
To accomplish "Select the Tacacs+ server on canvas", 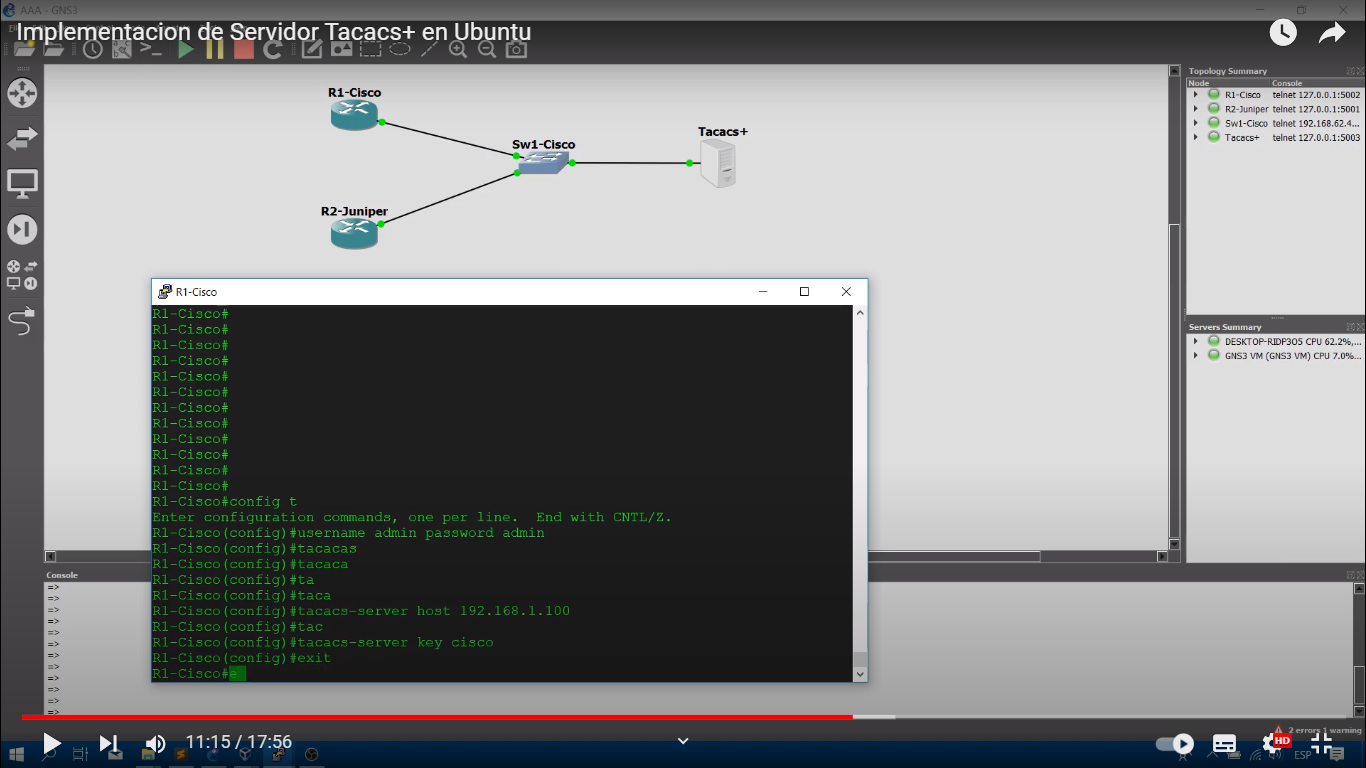I will coord(719,163).
